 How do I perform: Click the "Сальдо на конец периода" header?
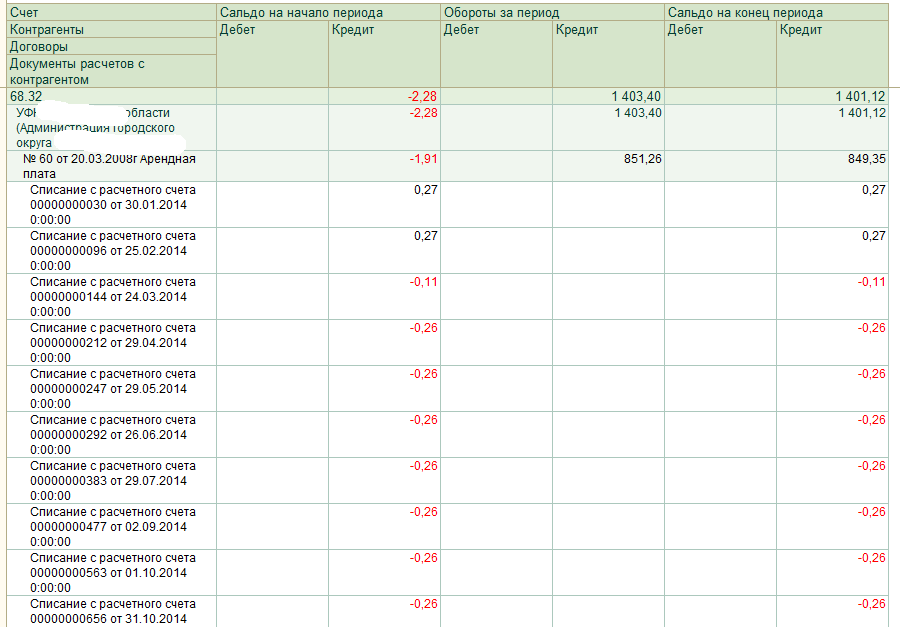coord(746,12)
